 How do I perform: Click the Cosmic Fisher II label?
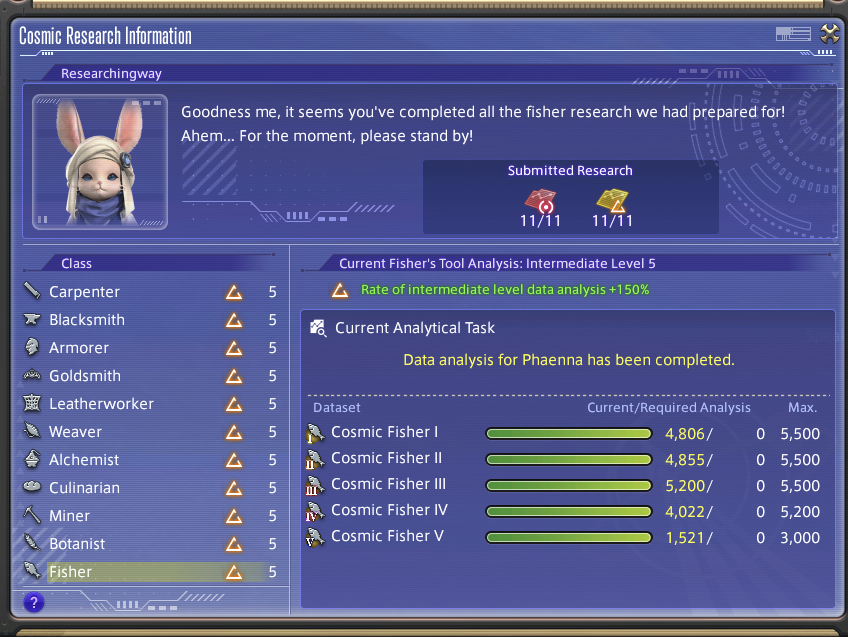pyautogui.click(x=386, y=458)
